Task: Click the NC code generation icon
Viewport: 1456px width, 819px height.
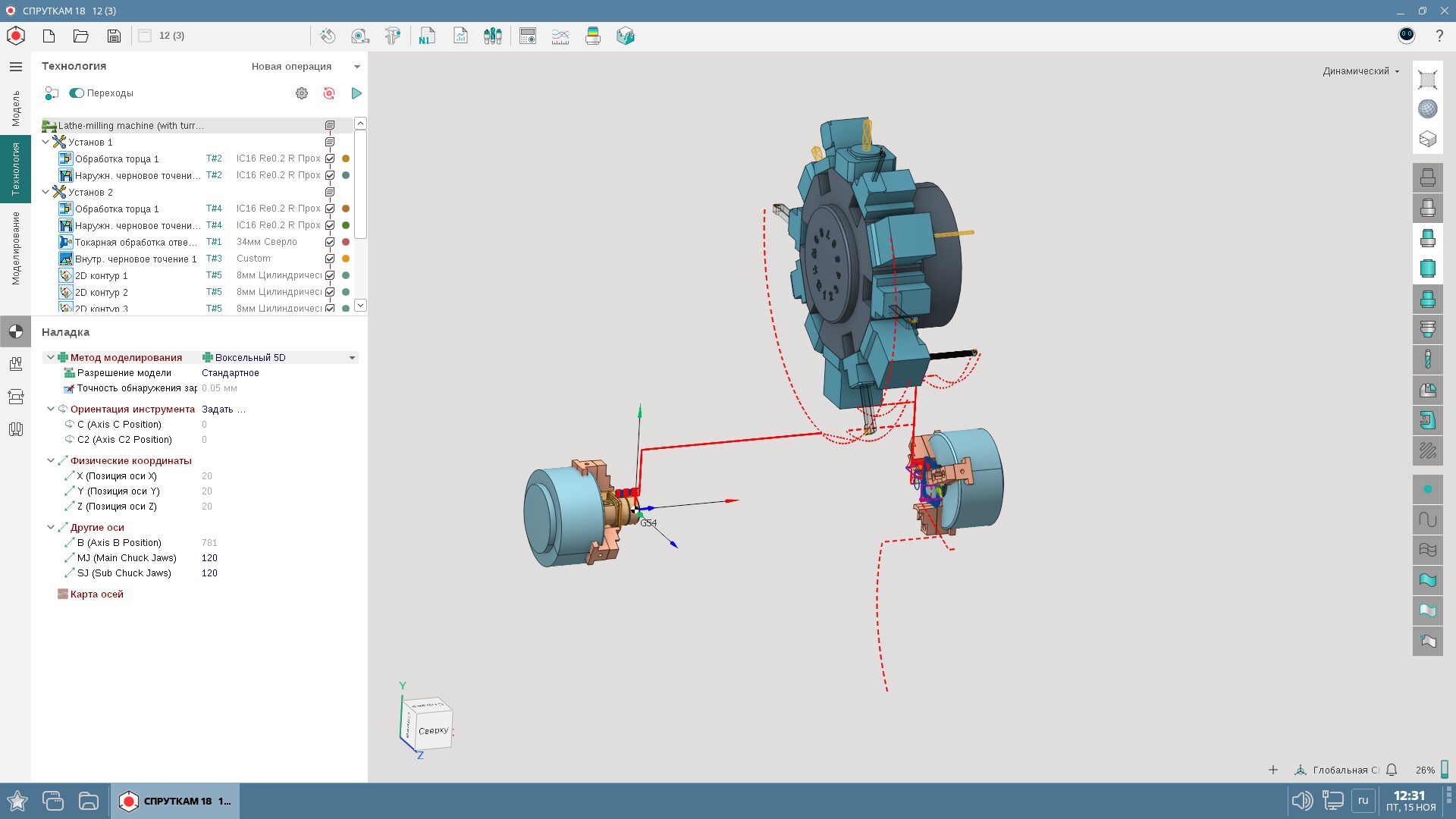Action: point(427,36)
